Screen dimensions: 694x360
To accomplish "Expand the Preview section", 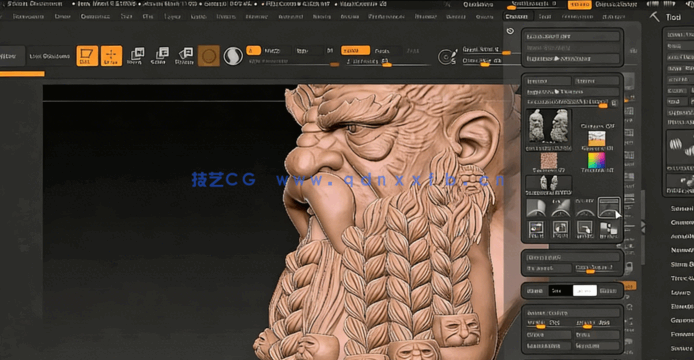I will [x=682, y=334].
